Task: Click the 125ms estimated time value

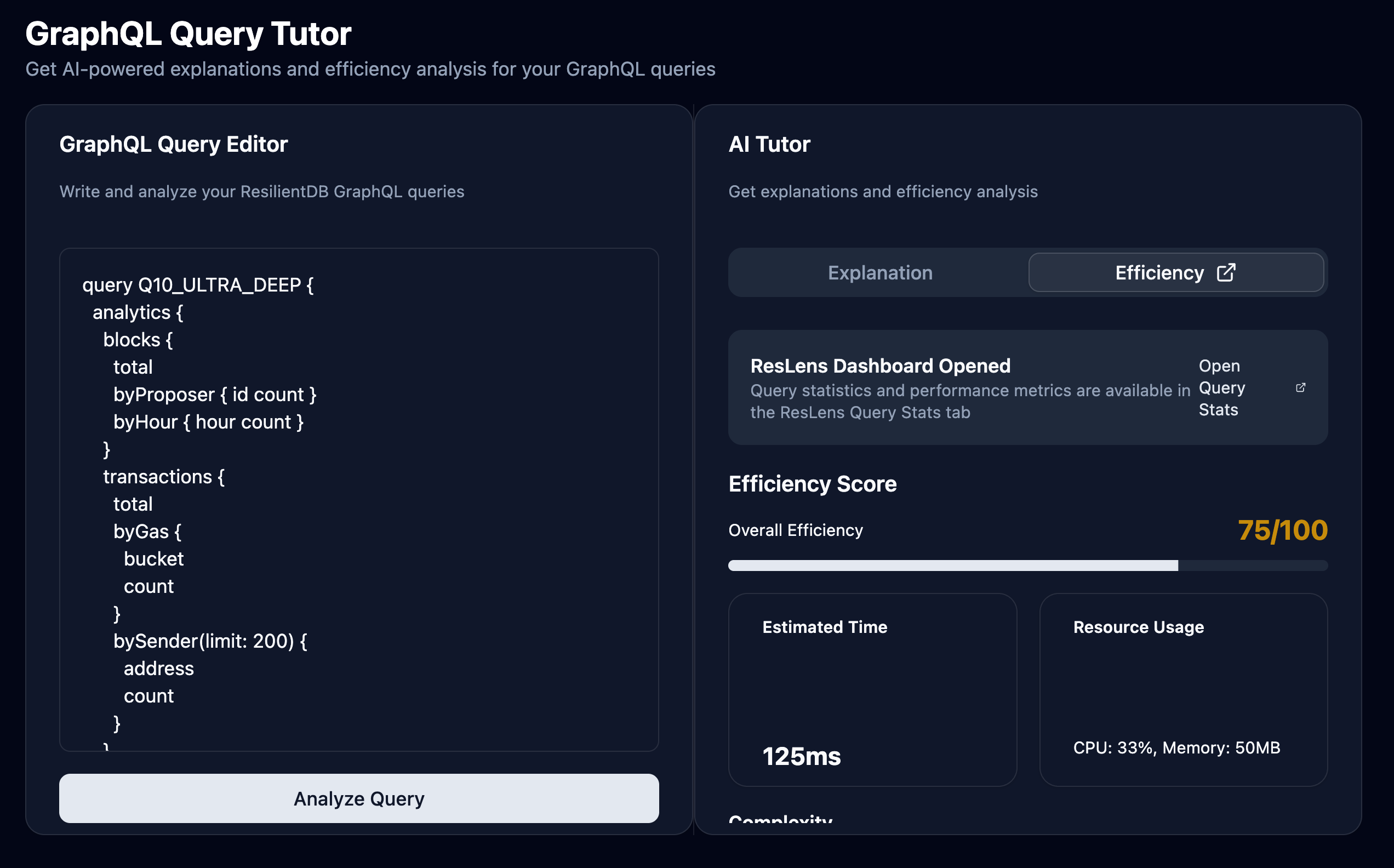Action: (x=801, y=756)
